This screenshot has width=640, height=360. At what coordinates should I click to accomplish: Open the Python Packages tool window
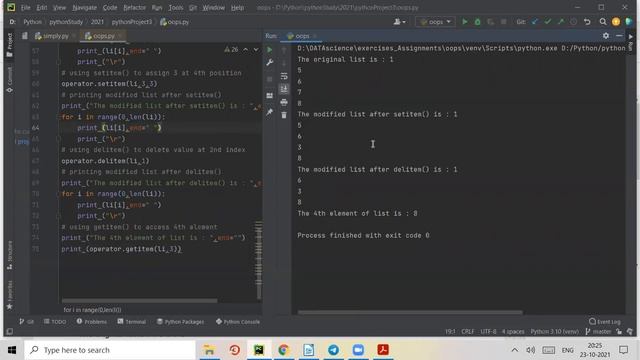click(x=180, y=322)
